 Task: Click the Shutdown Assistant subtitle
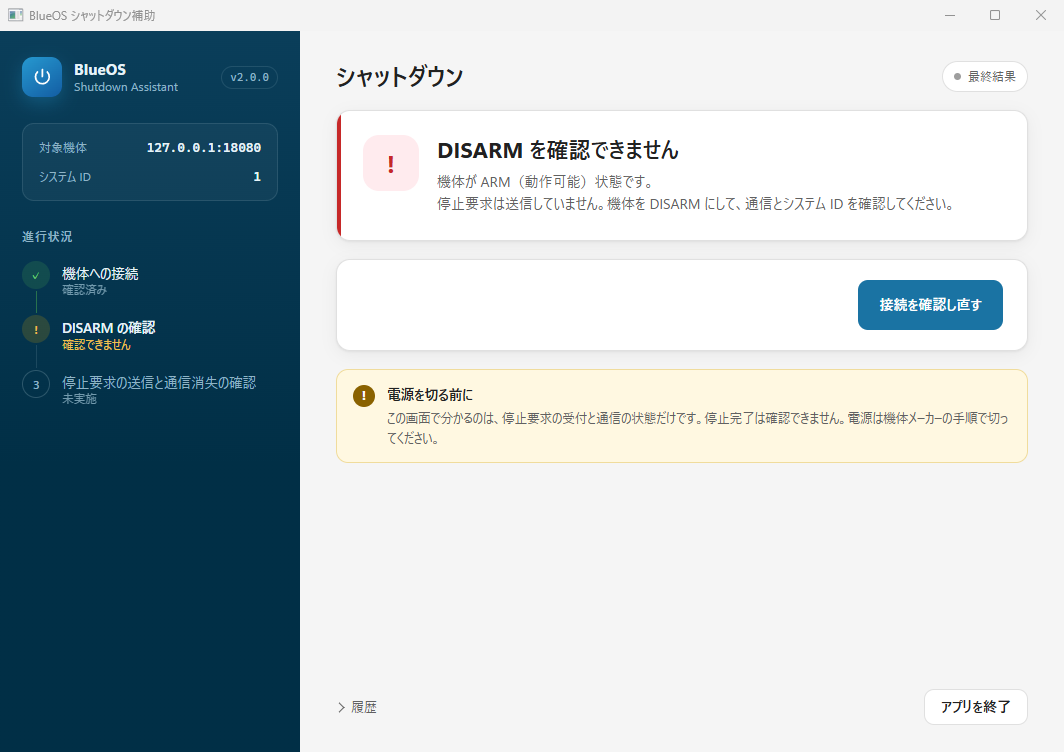126,87
